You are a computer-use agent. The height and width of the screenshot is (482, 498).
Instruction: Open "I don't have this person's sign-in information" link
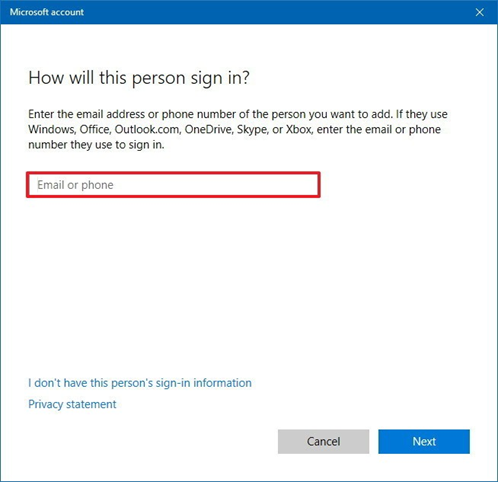coord(140,383)
